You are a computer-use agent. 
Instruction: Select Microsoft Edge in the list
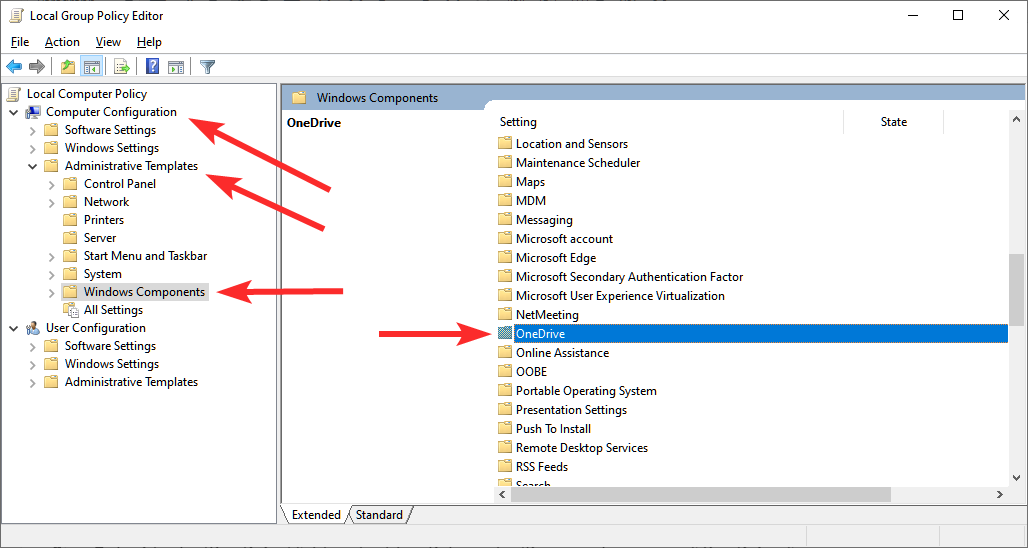click(556, 258)
